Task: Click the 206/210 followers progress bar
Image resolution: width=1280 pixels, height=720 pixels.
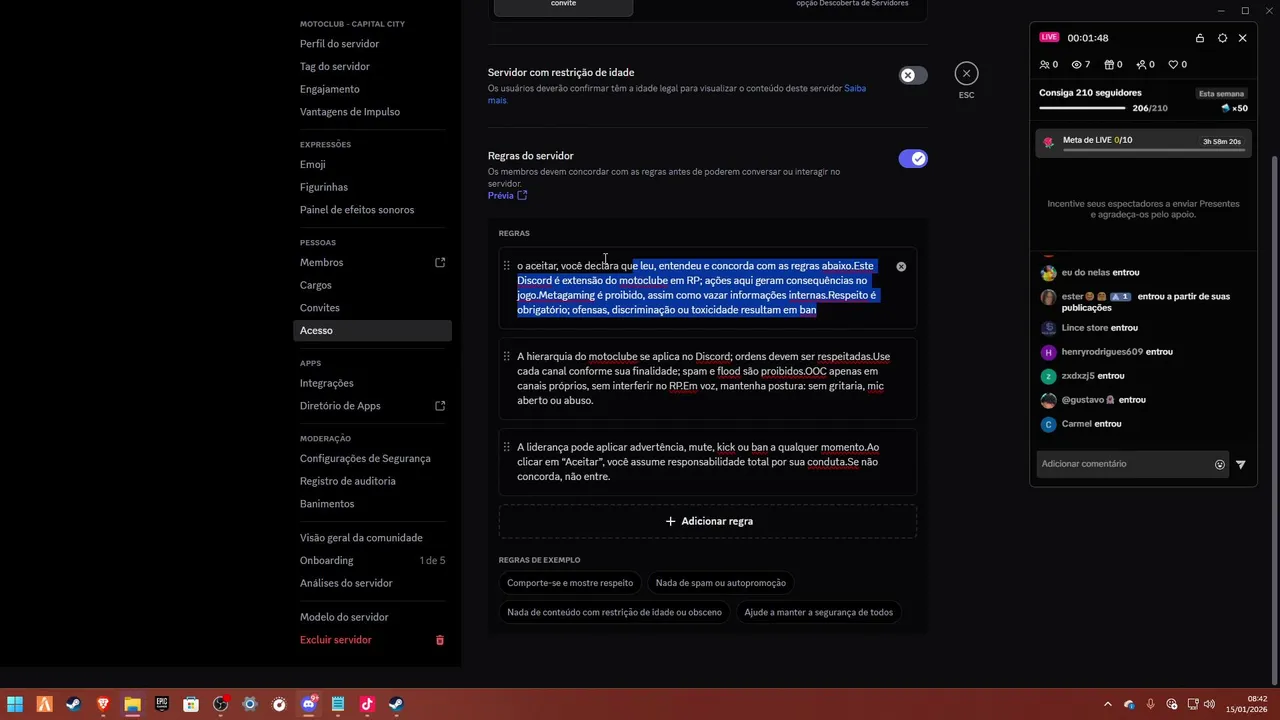Action: [x=1082, y=108]
